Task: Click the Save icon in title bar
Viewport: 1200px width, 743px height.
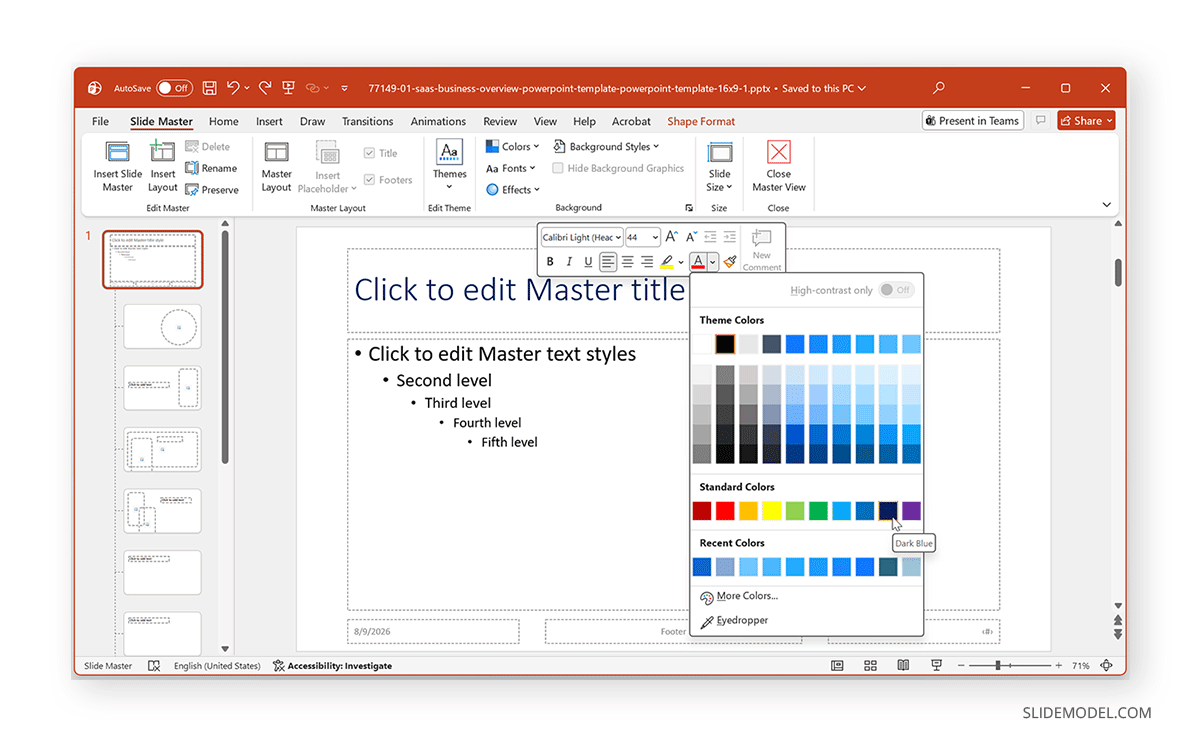Action: (210, 88)
